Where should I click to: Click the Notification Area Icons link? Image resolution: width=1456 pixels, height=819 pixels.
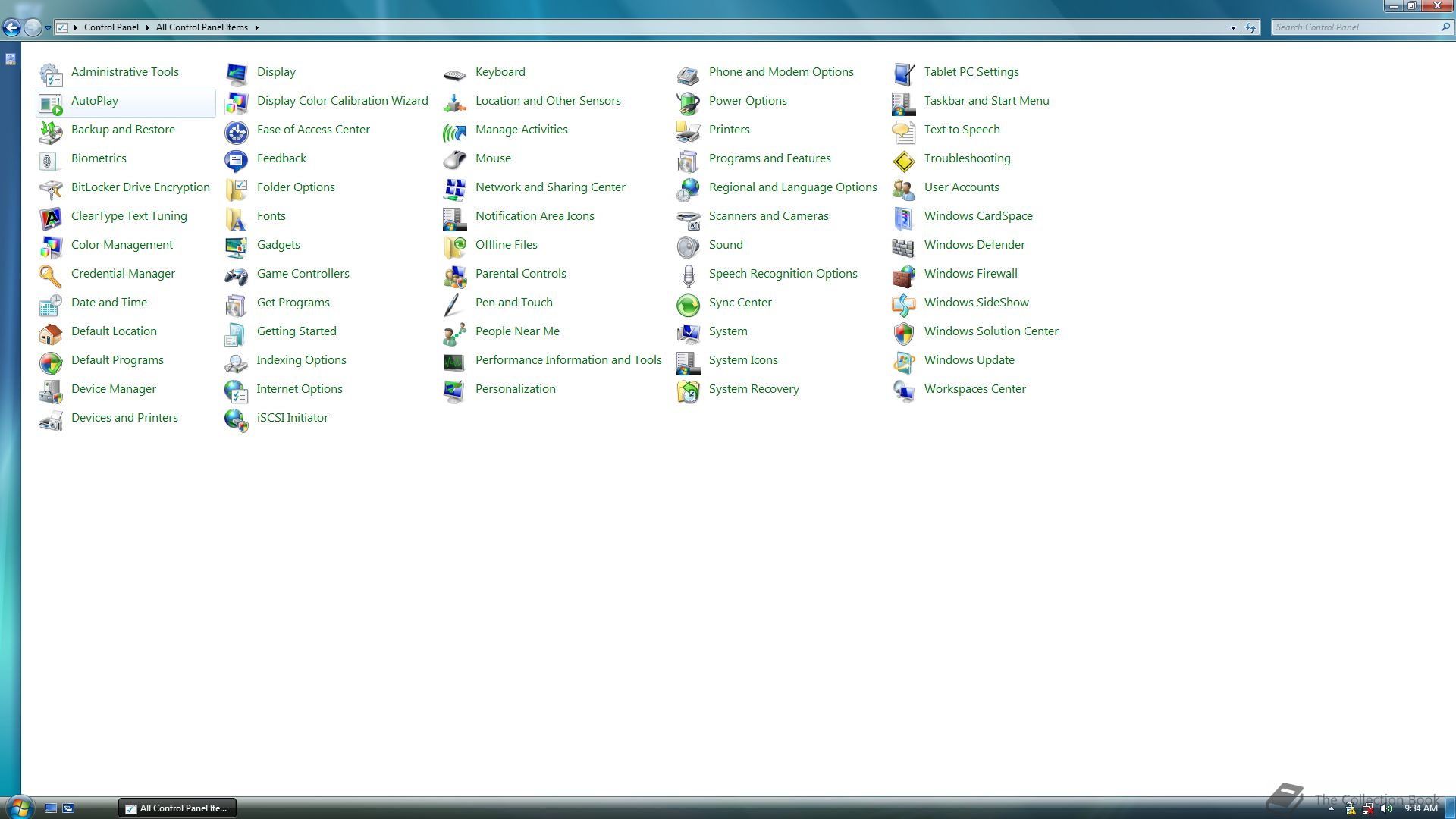pyautogui.click(x=535, y=215)
